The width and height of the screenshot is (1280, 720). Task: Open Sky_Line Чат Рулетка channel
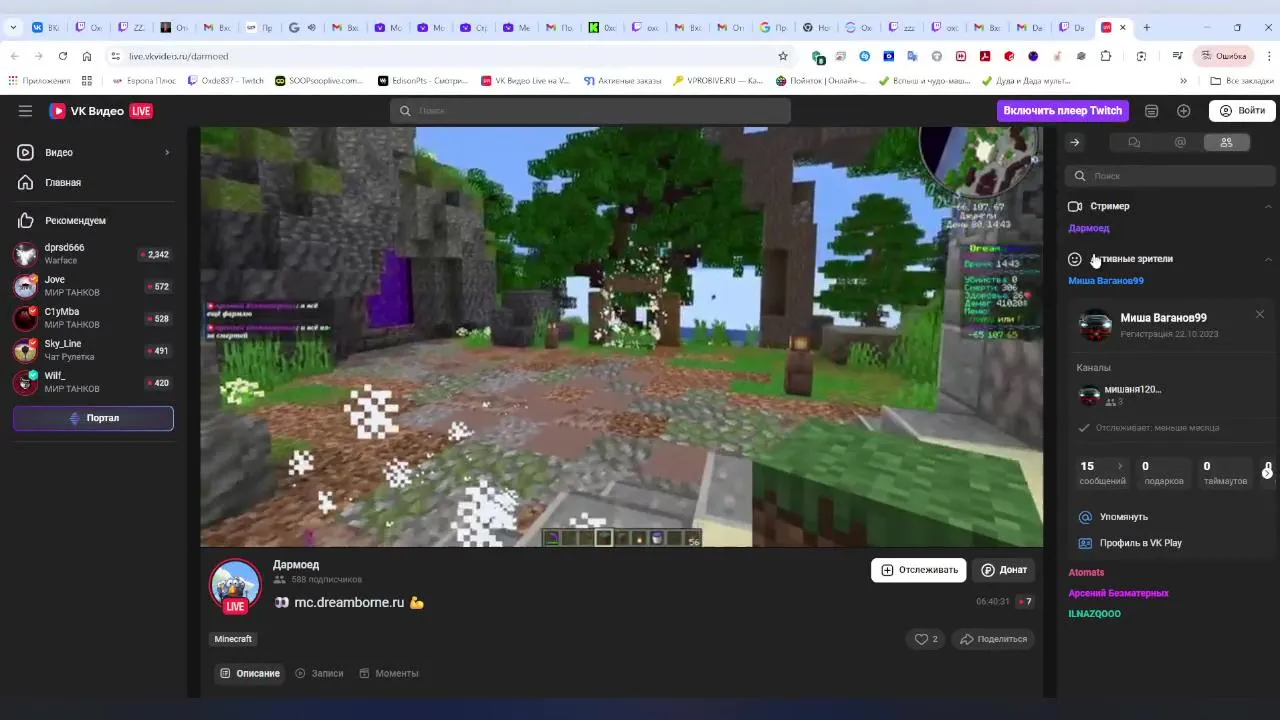[x=93, y=350]
